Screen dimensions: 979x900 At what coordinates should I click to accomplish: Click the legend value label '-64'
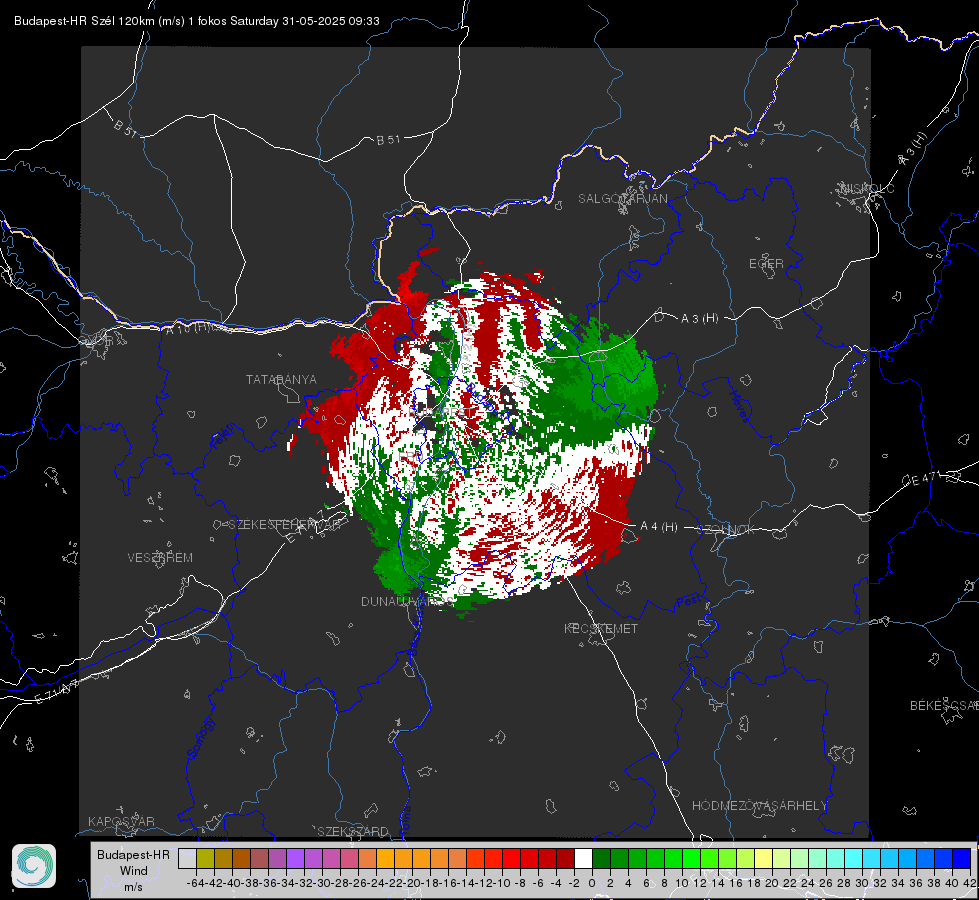[195, 883]
